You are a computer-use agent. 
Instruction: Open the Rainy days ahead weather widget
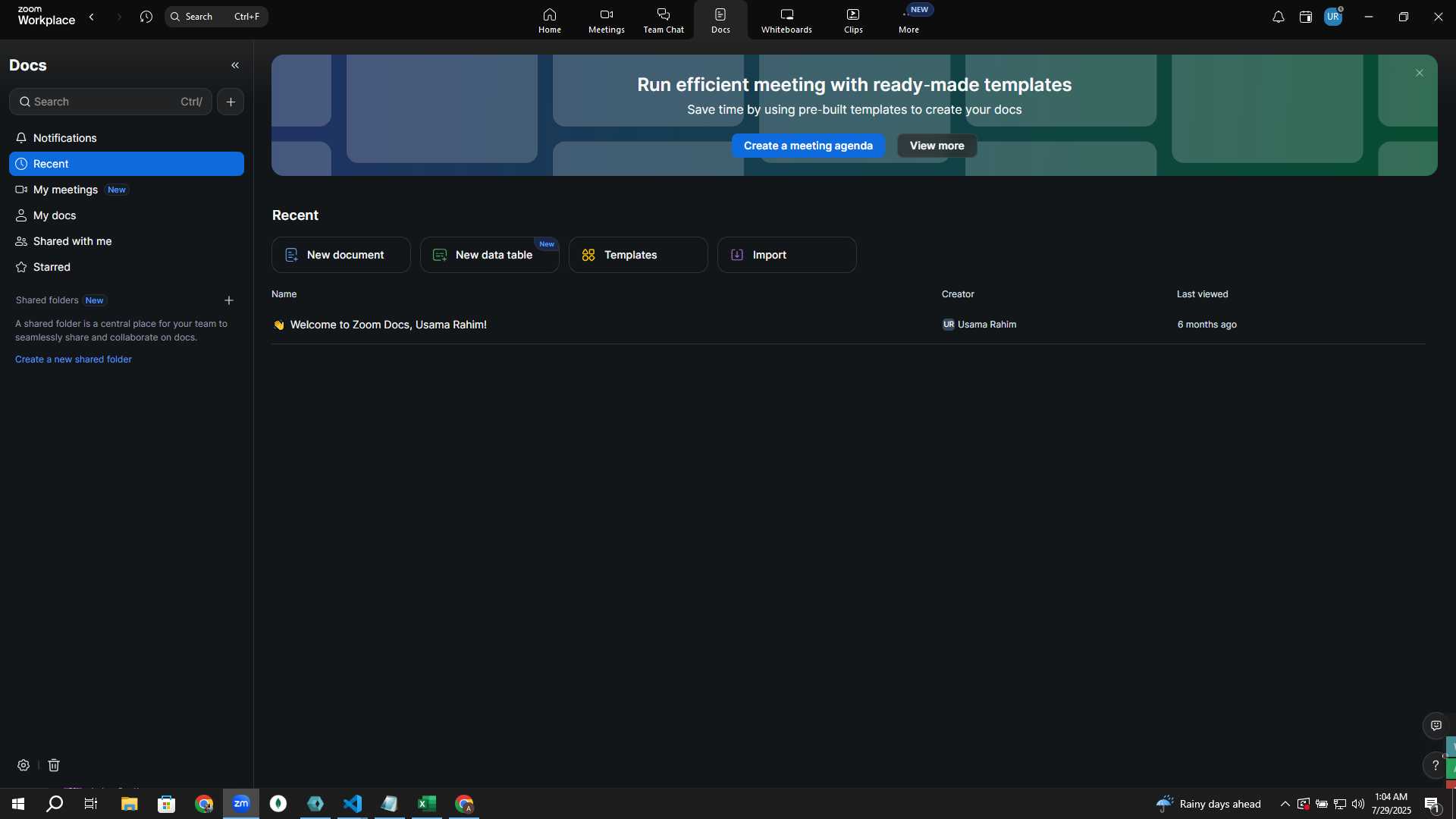click(x=1209, y=804)
